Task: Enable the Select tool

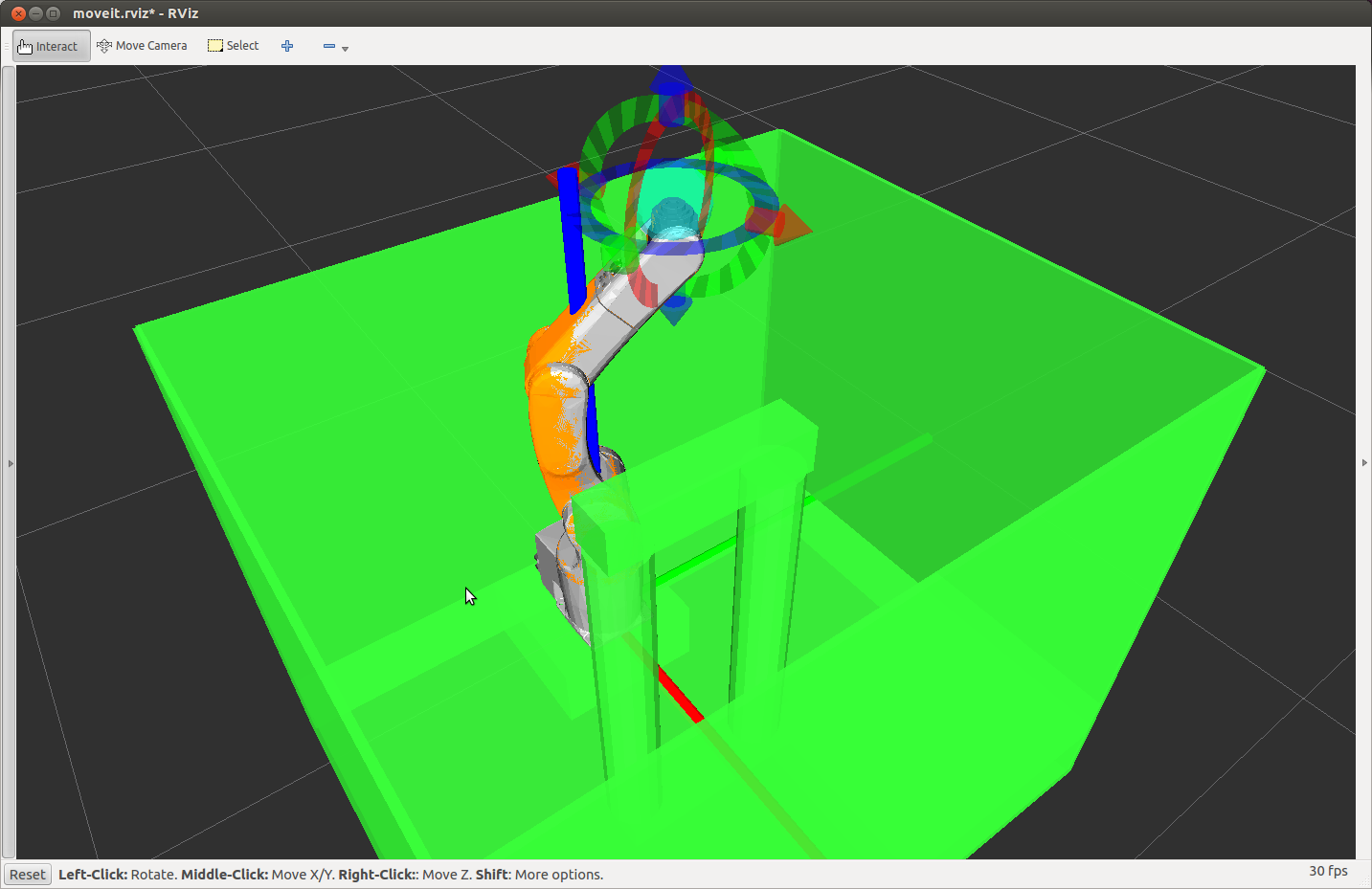Action: click(234, 46)
